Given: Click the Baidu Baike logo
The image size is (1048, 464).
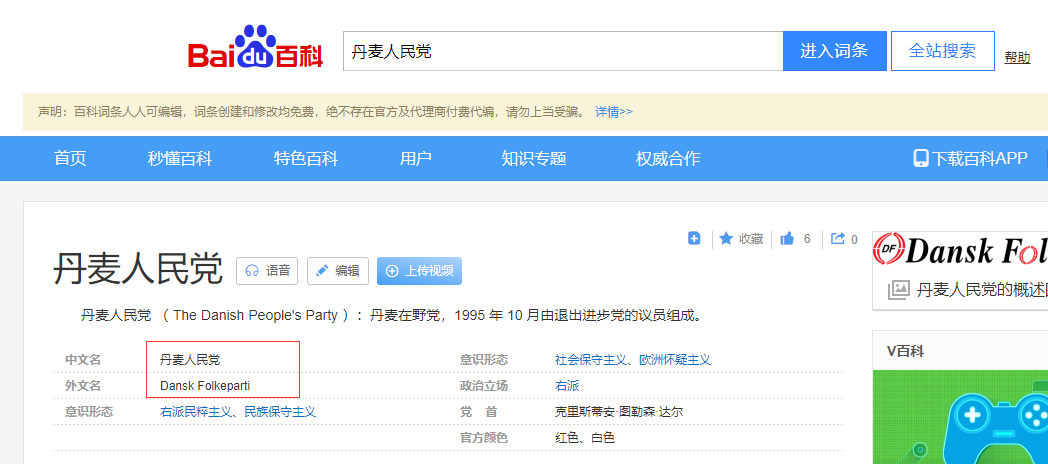Looking at the screenshot, I should (255, 47).
